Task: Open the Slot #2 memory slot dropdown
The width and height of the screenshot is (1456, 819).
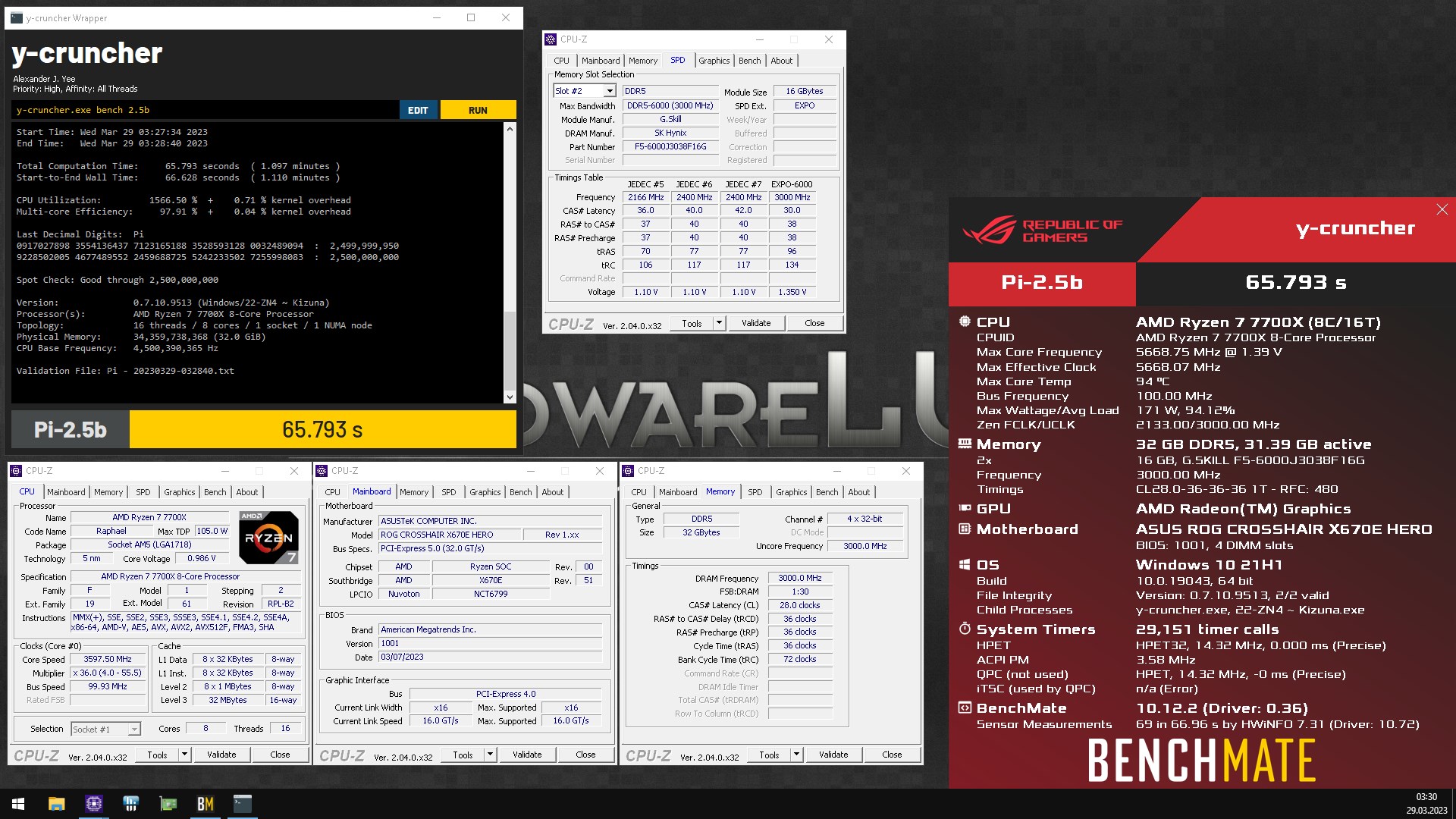Action: (609, 91)
